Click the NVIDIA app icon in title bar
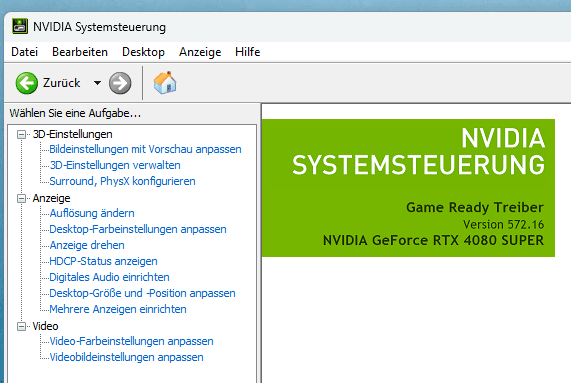The width and height of the screenshot is (571, 383). click(x=20, y=26)
